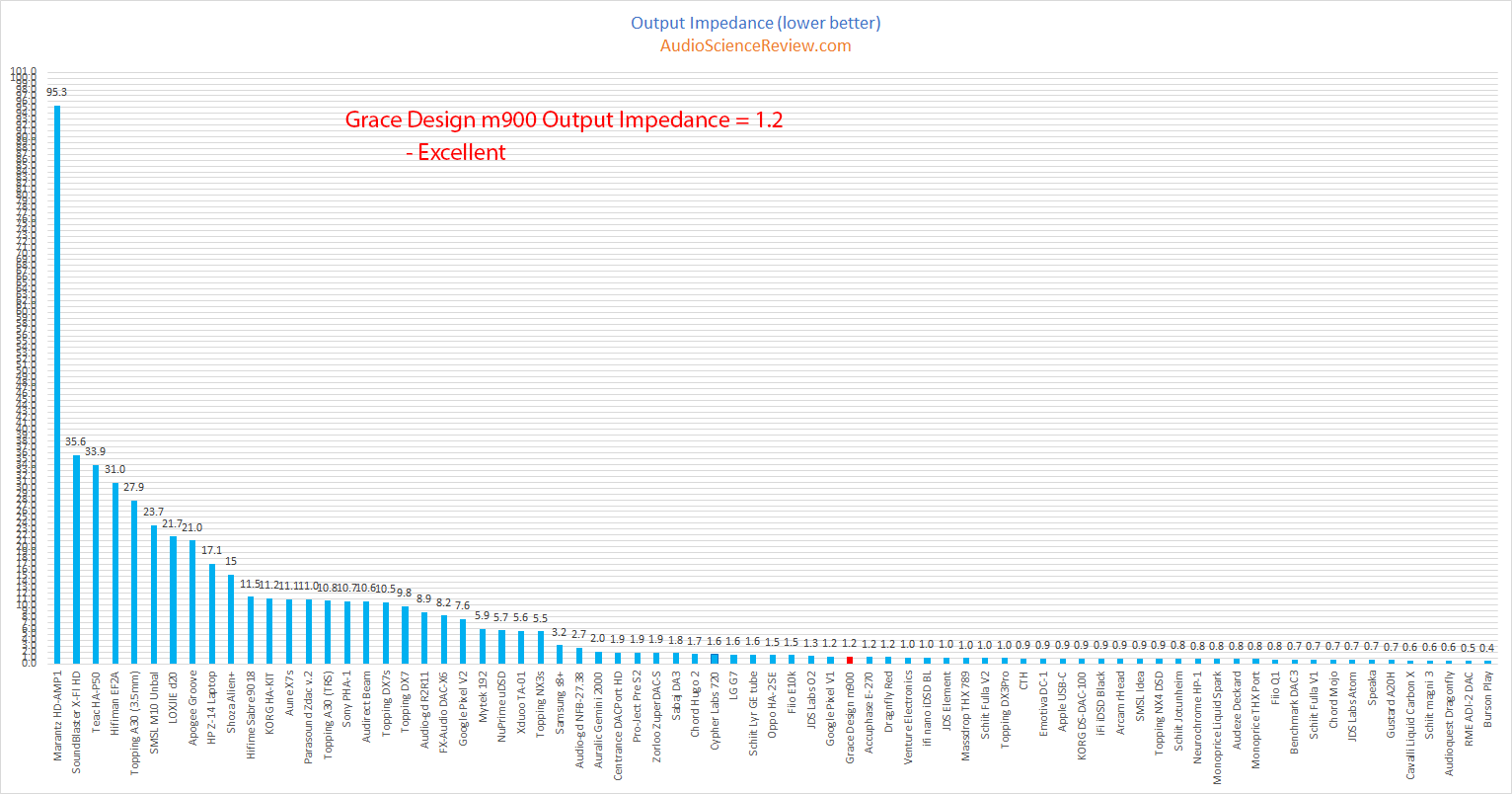This screenshot has width=1512, height=794.
Task: Click the 27.9 data label
Action: pos(134,487)
